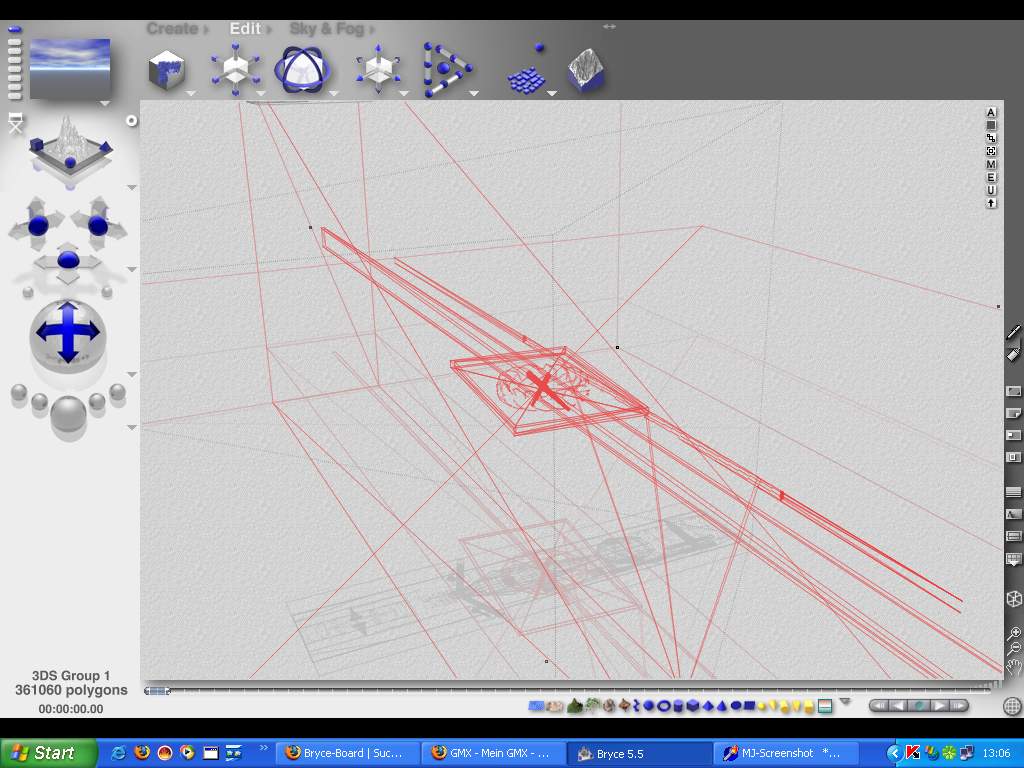Select terrains with the green mountain icon

575,706
